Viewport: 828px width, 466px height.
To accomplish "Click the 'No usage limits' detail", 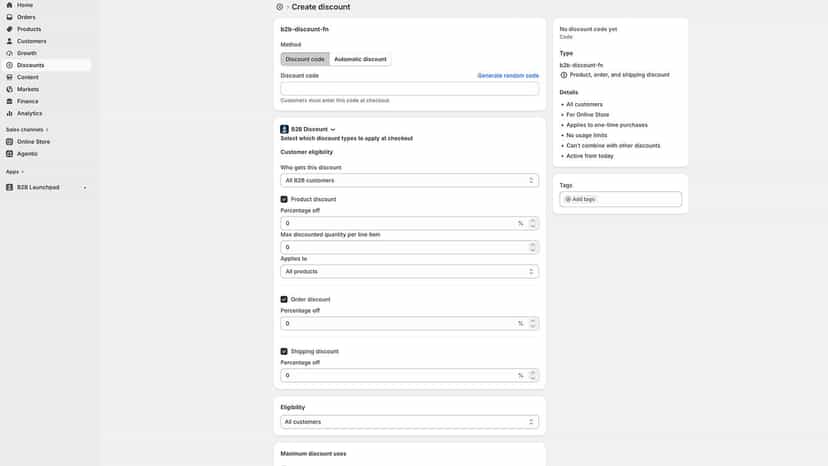I will tap(587, 135).
